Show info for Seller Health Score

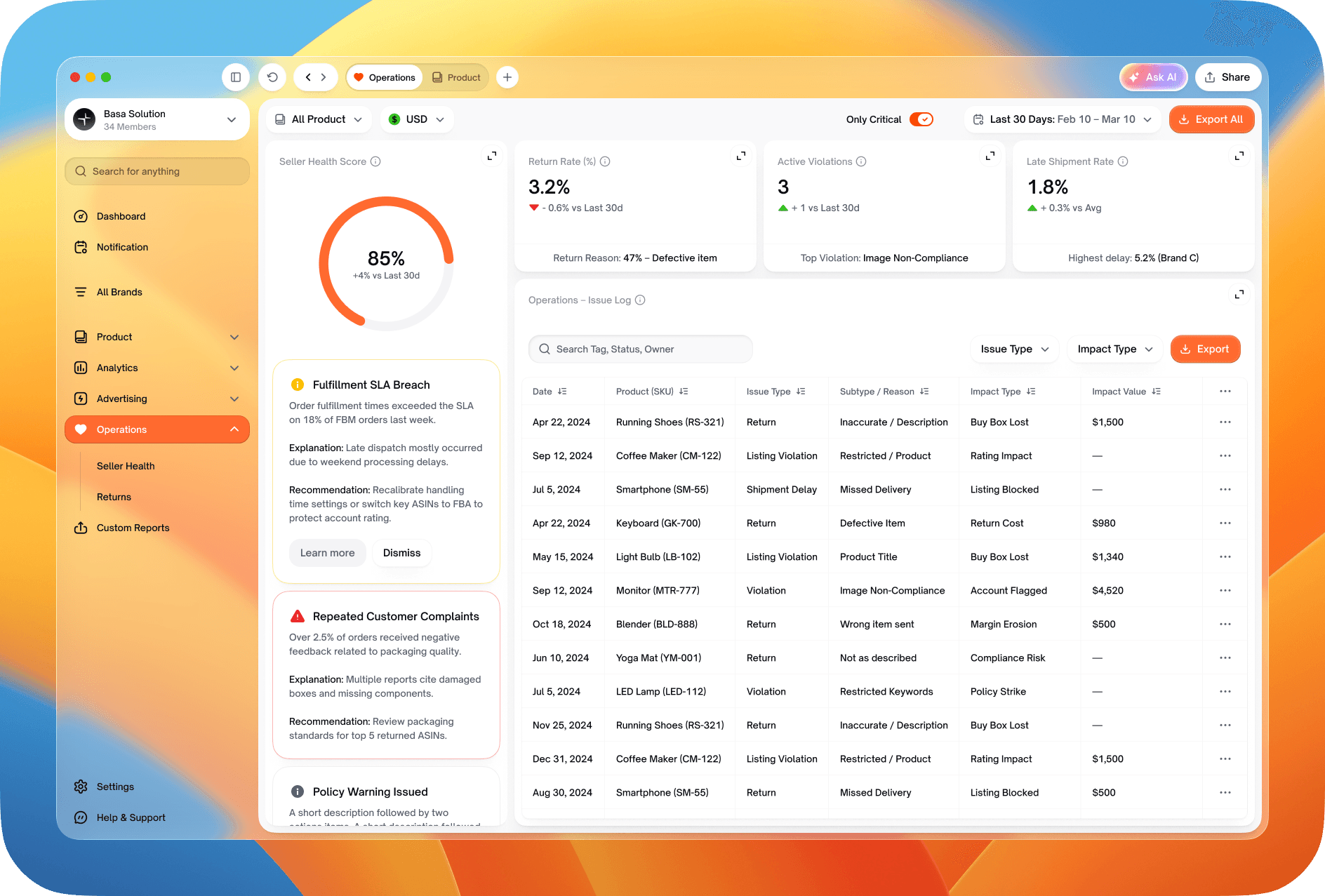click(375, 161)
